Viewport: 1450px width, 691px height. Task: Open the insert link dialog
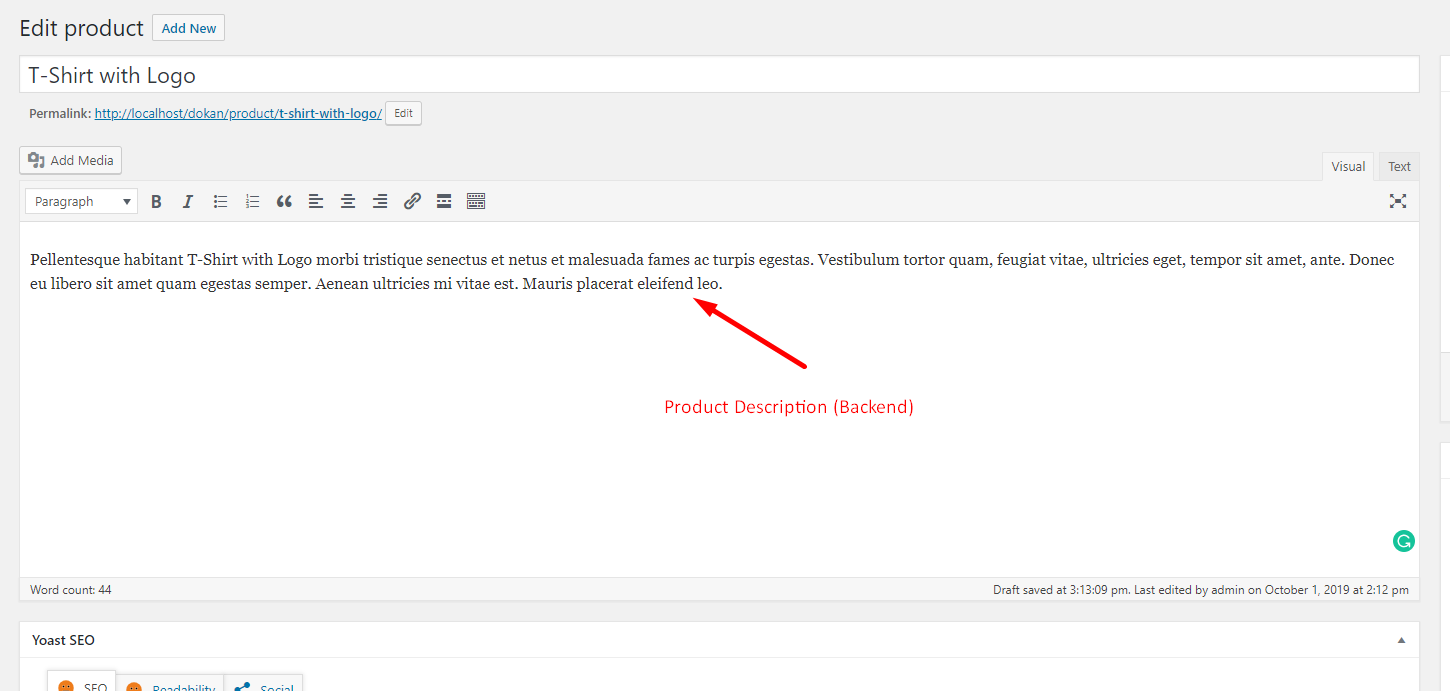(412, 201)
